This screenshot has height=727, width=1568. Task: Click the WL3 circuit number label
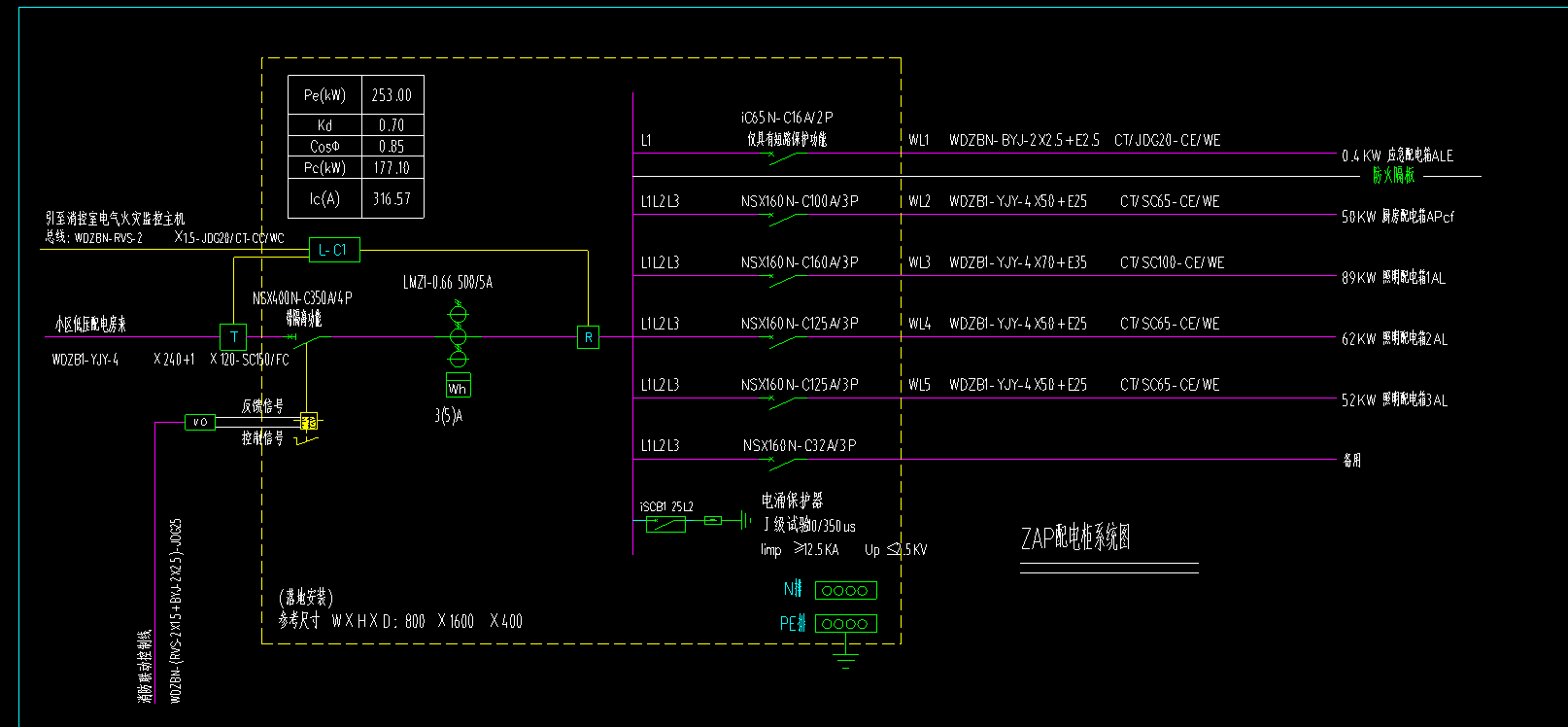[919, 262]
